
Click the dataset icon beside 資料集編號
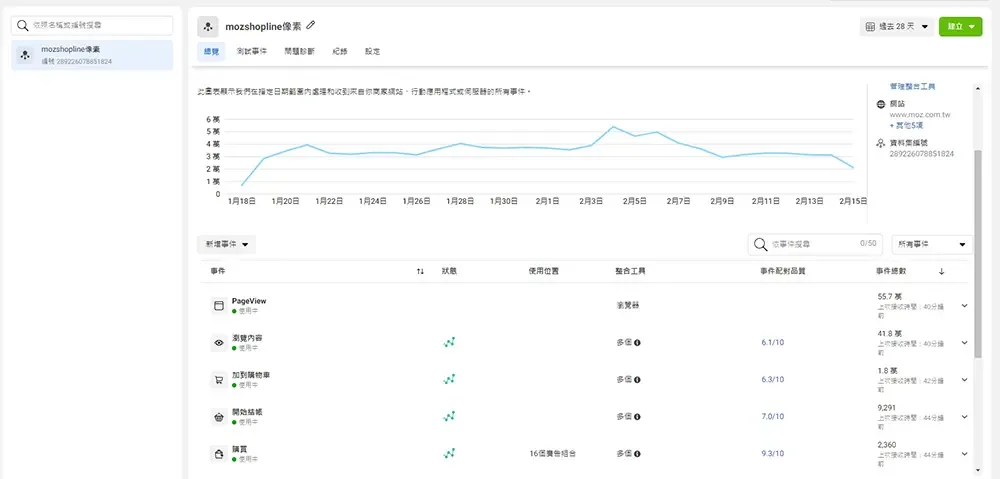click(881, 144)
